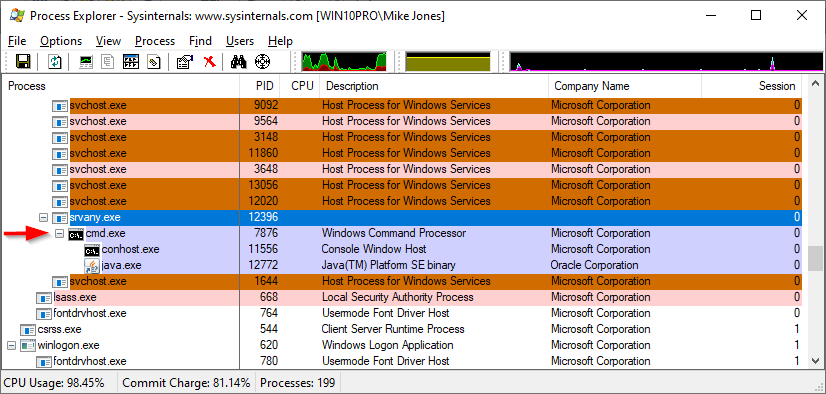Screen dimensions: 826x394
Task: Select the lsass.exe process row
Action: tap(402, 297)
